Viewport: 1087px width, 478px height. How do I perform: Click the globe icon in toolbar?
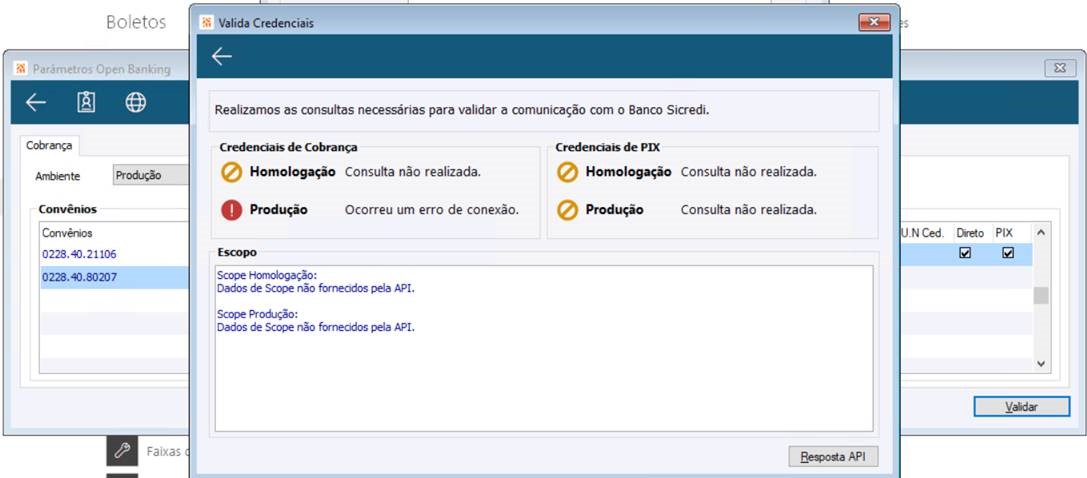136,103
